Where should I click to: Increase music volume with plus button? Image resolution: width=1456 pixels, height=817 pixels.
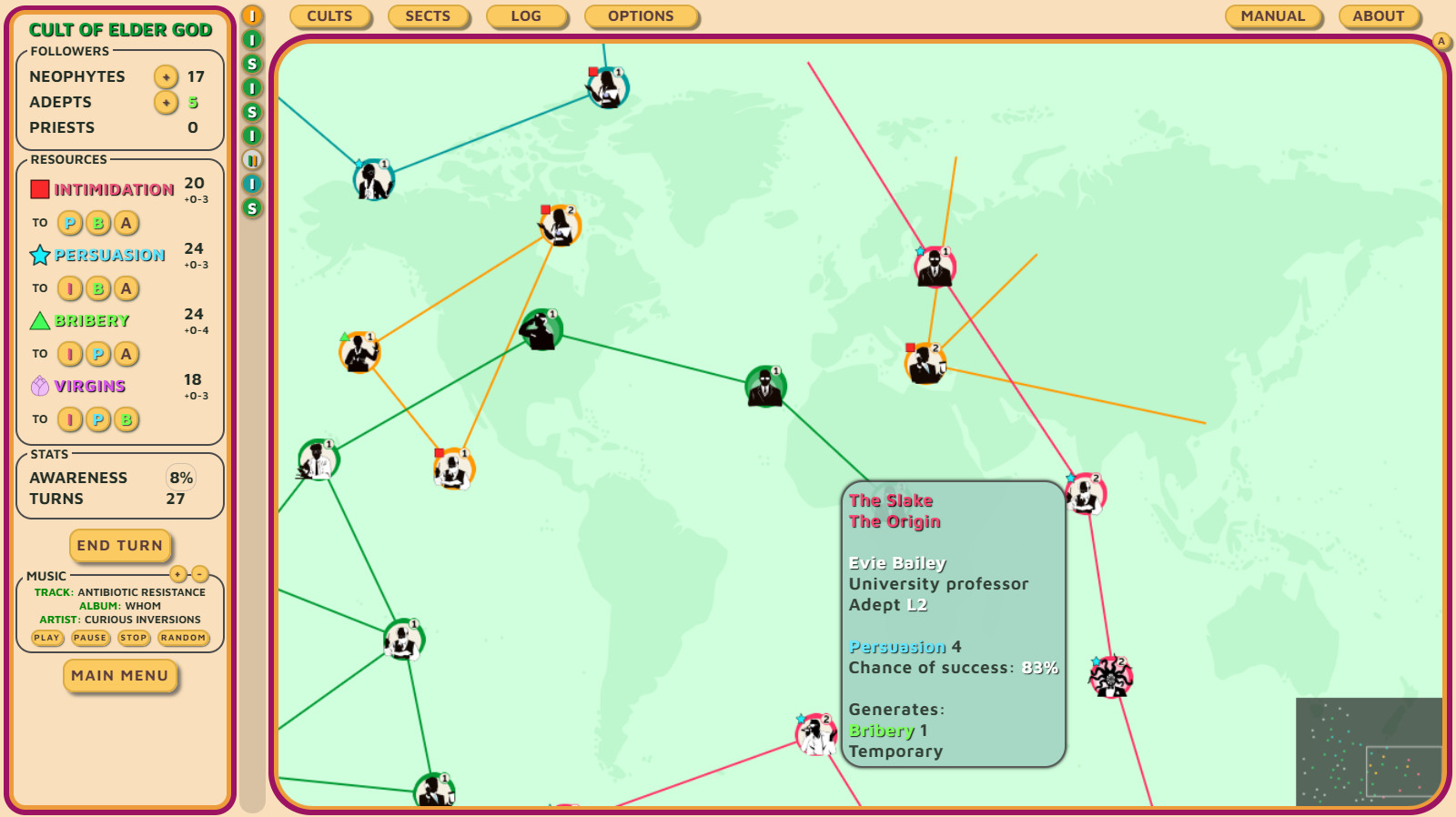[178, 574]
